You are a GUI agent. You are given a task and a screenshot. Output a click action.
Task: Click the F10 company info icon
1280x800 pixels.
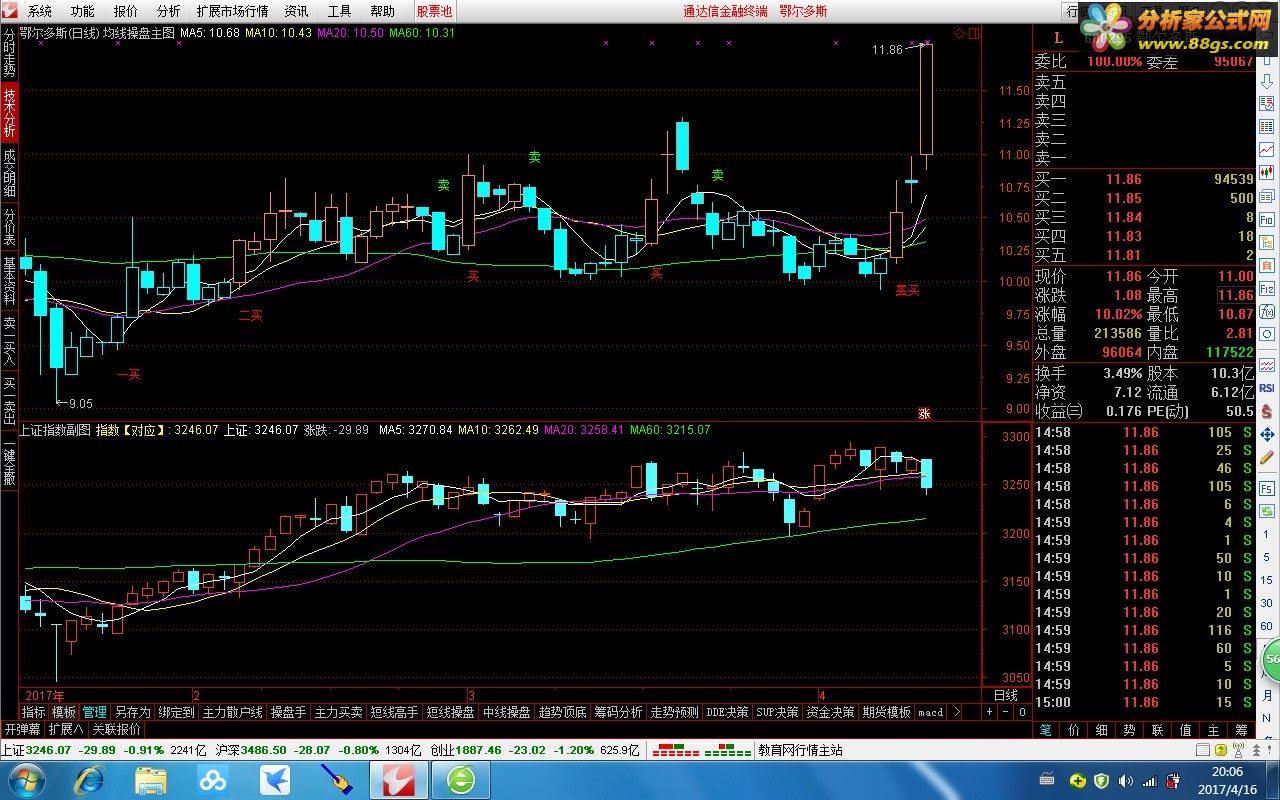pos(1267,219)
